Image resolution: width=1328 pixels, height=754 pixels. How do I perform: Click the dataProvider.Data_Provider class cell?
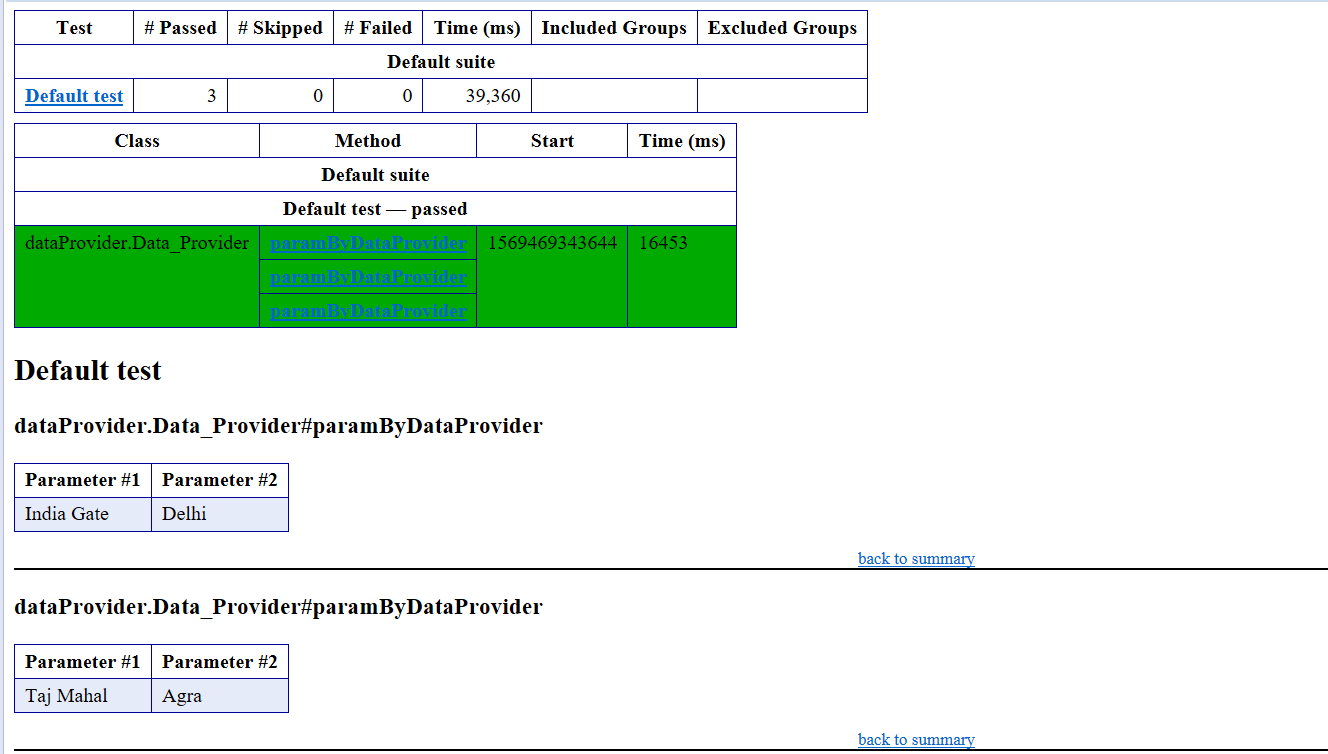[x=136, y=242]
